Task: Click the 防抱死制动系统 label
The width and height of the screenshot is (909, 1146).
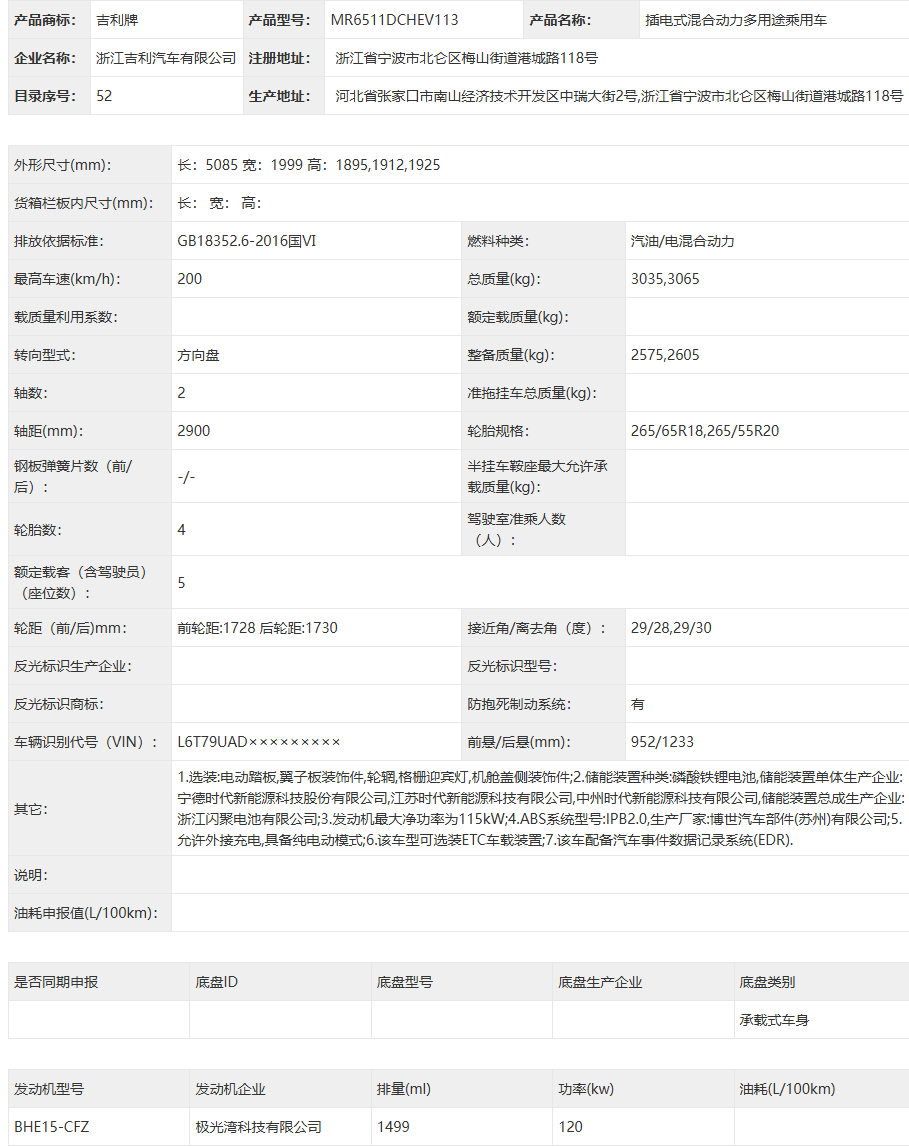Action: point(520,704)
